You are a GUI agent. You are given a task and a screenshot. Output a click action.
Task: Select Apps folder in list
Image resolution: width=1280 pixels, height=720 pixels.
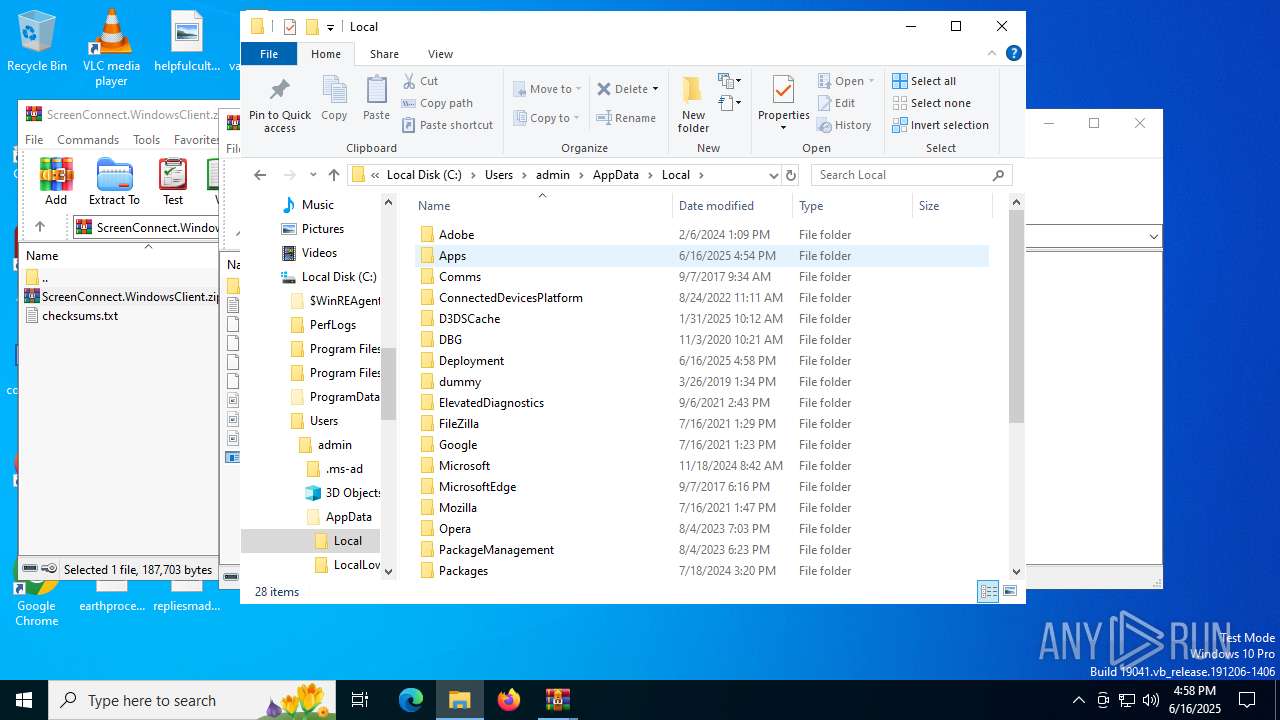click(x=702, y=256)
